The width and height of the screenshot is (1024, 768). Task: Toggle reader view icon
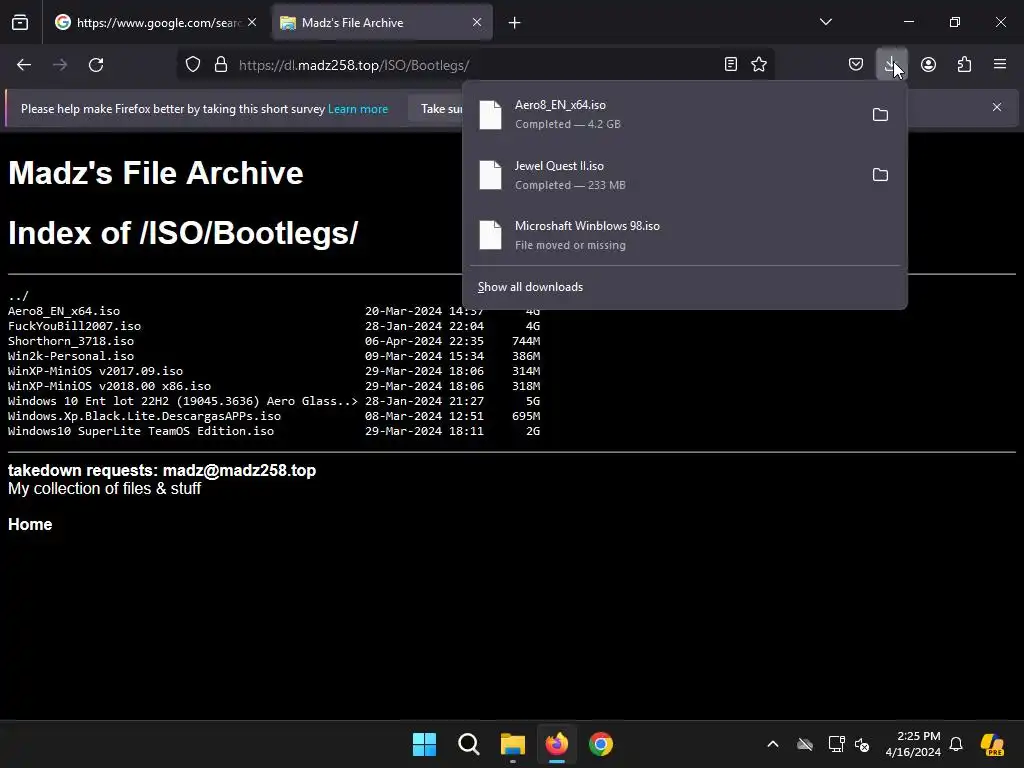pyautogui.click(x=731, y=65)
